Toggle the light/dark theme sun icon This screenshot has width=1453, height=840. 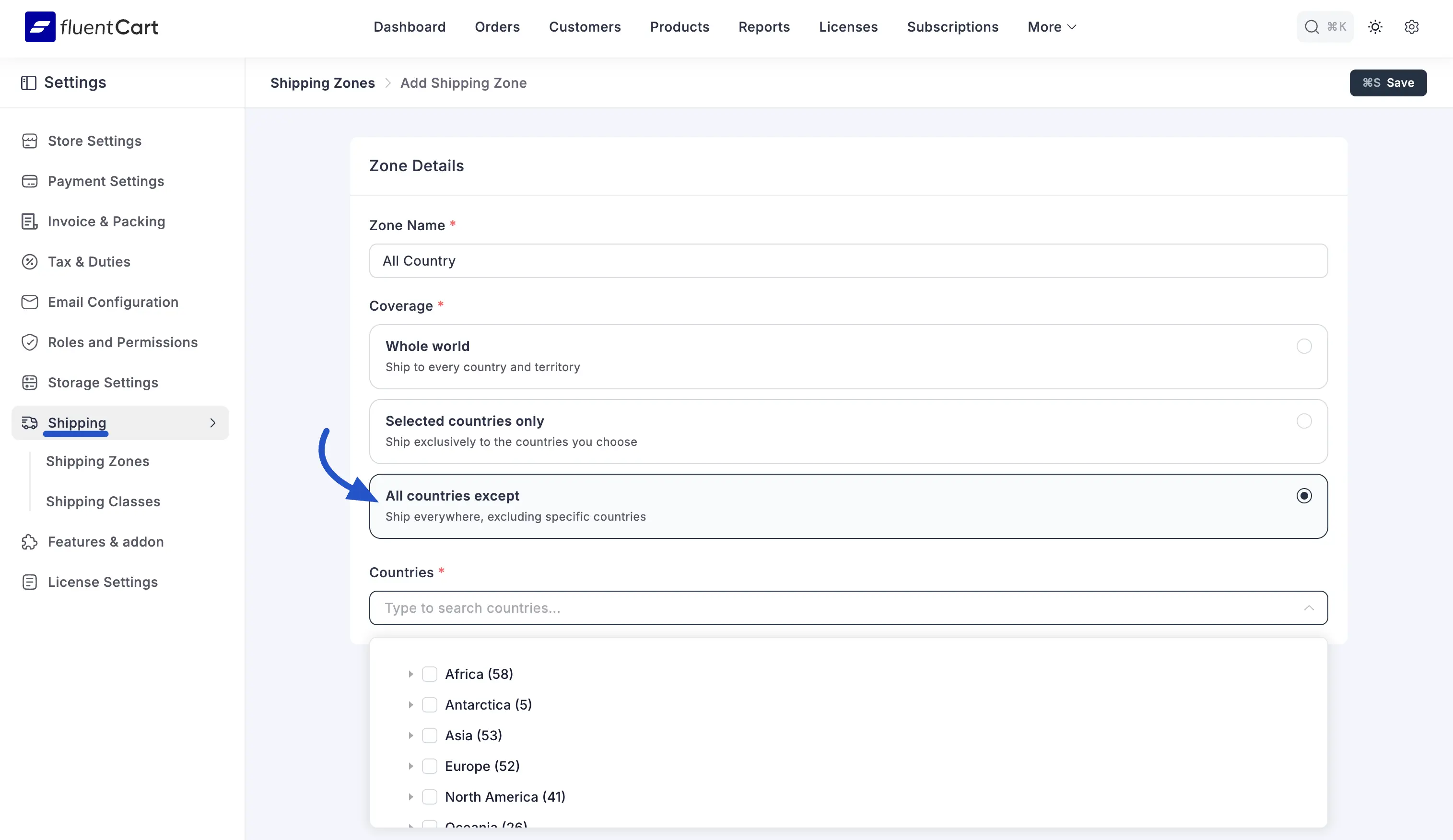pyautogui.click(x=1375, y=26)
